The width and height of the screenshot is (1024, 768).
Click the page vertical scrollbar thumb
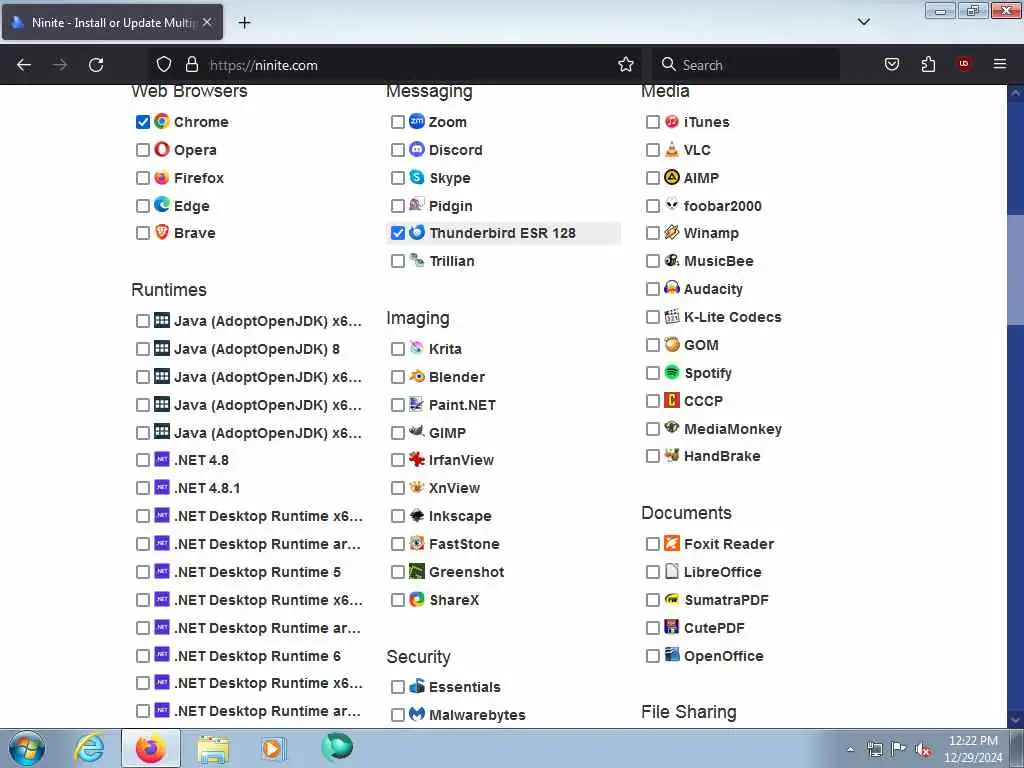pyautogui.click(x=1015, y=270)
